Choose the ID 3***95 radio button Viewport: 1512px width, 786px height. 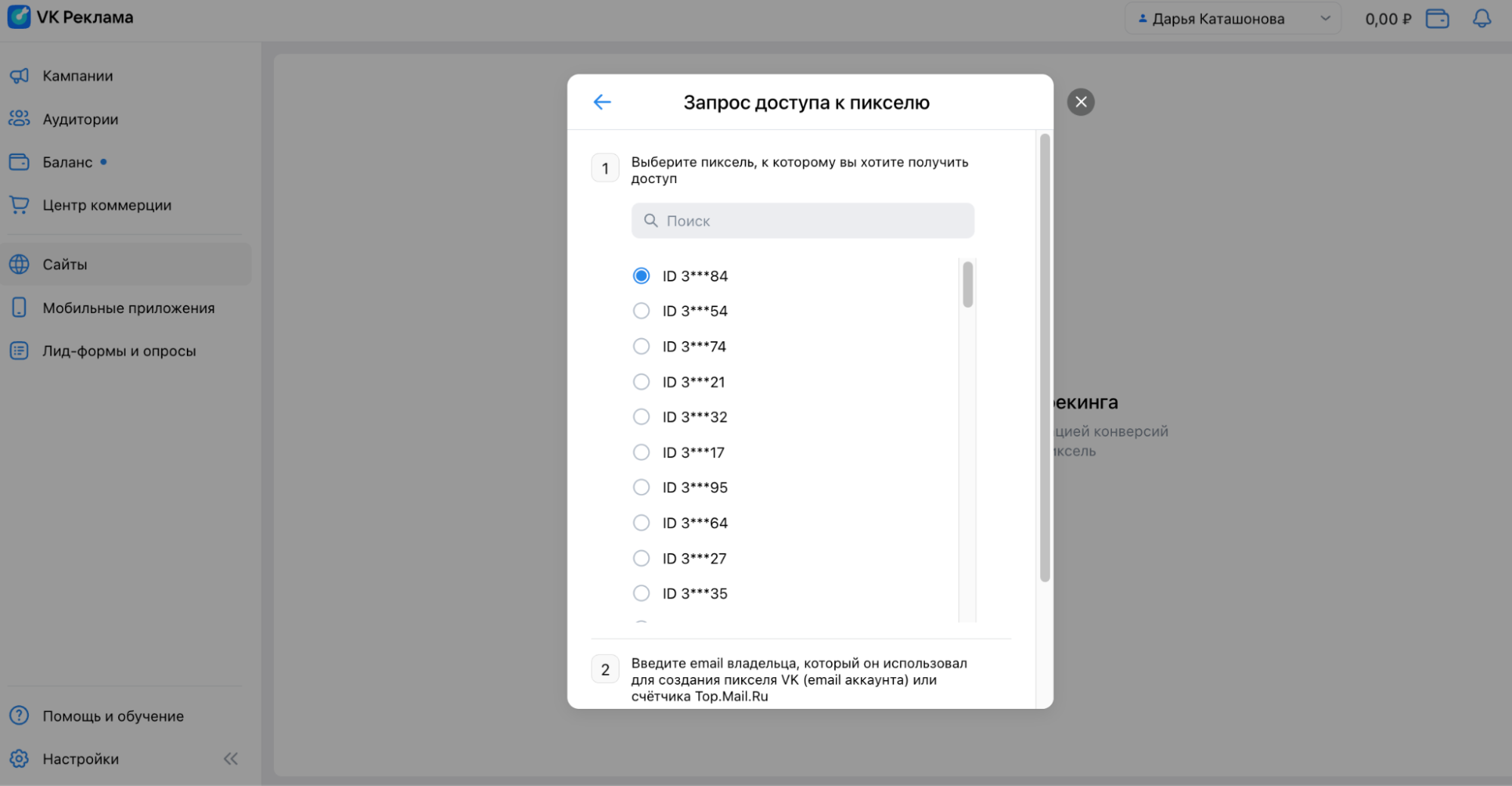pyautogui.click(x=641, y=487)
